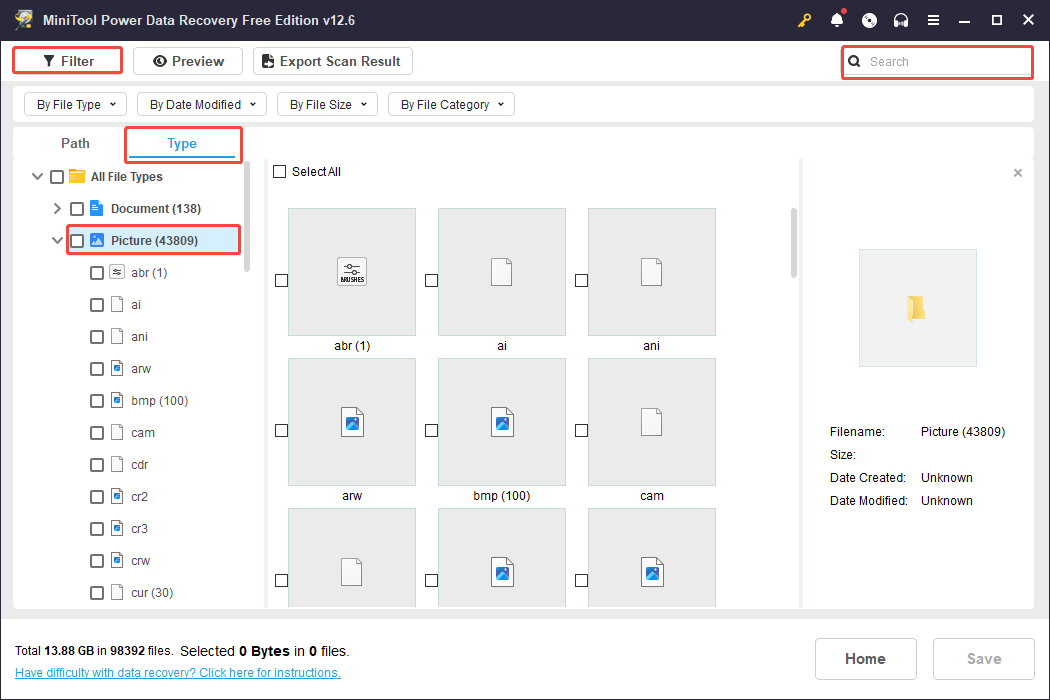Enable the Select All checkbox
This screenshot has height=700, width=1050.
pyautogui.click(x=279, y=171)
